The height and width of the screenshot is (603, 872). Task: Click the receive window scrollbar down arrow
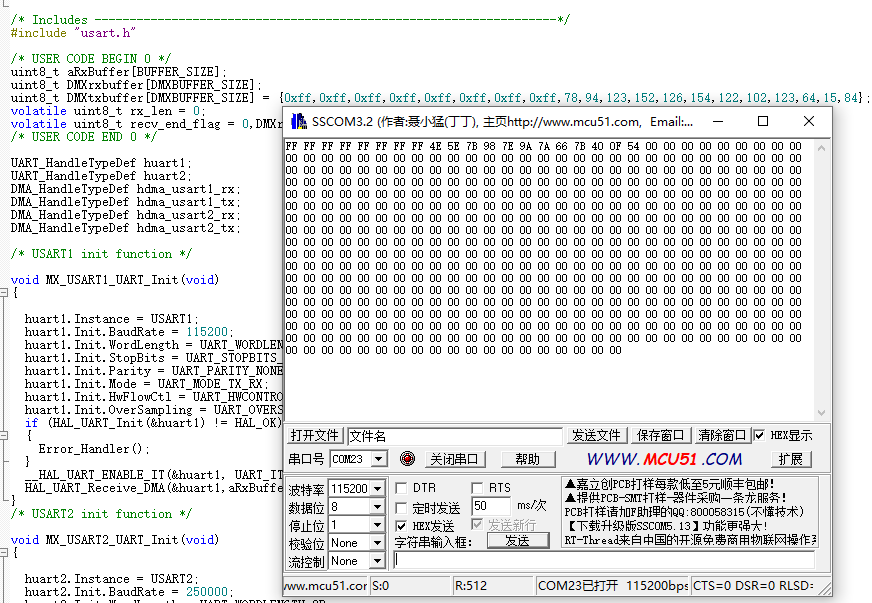pyautogui.click(x=821, y=413)
